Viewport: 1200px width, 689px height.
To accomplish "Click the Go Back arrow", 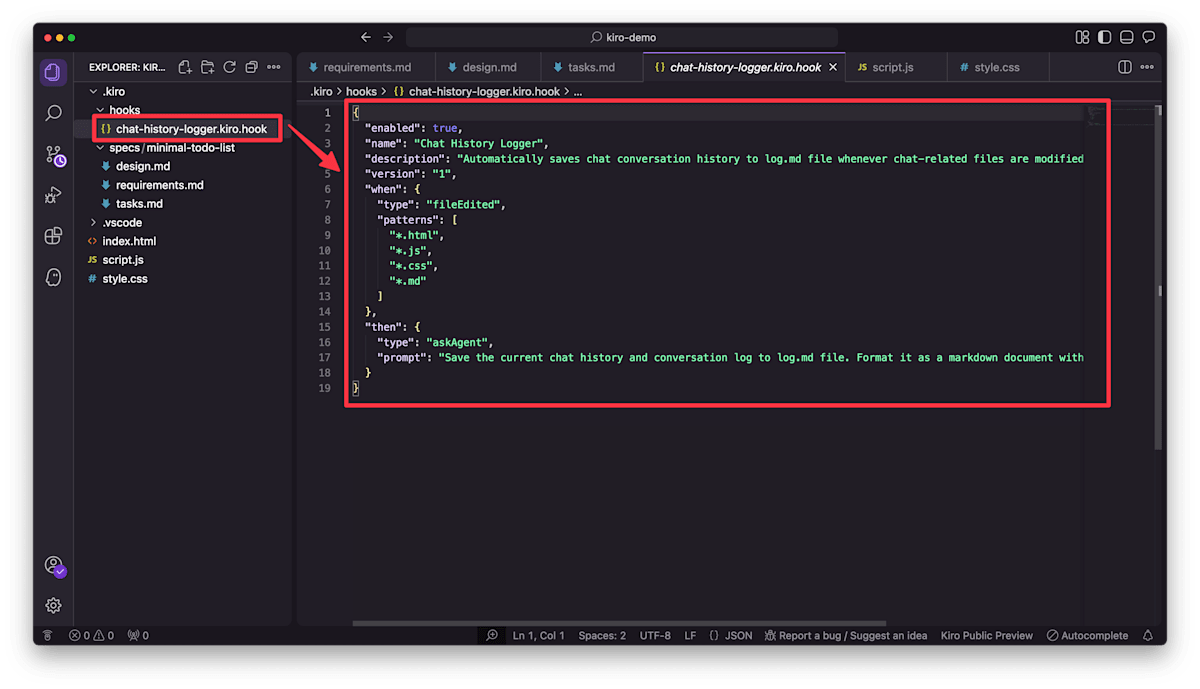I will click(366, 37).
